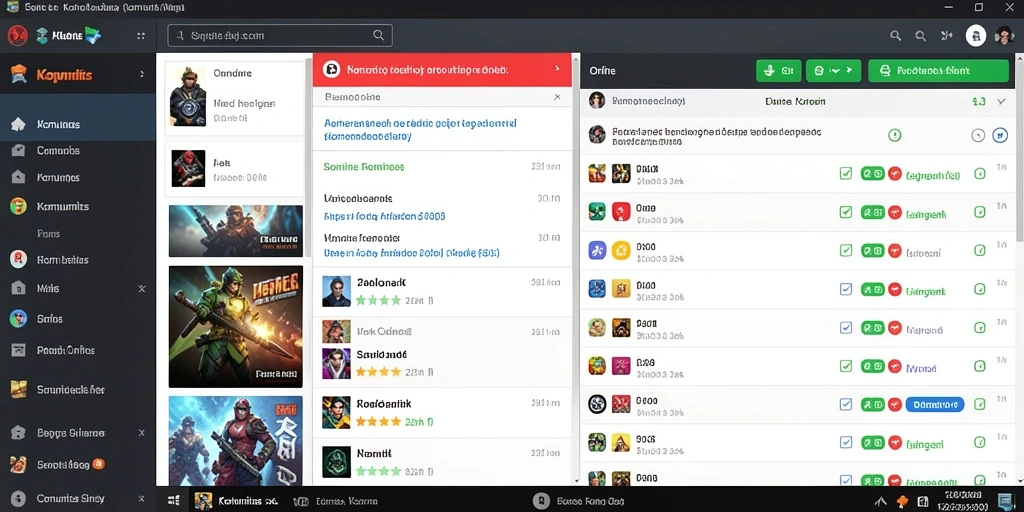
Task: Click the teal cube icon beside the red logo
Action: (42, 36)
